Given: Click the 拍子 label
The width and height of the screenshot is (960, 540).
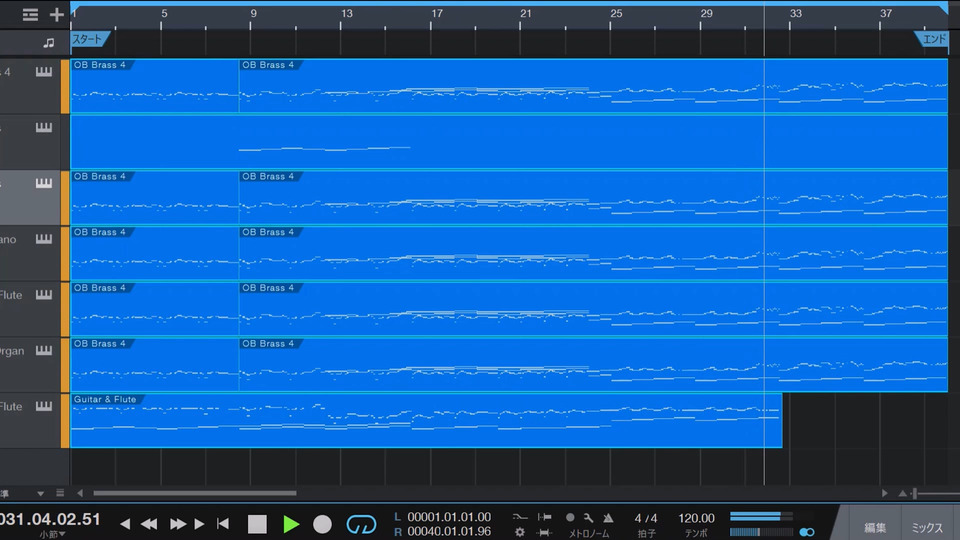Looking at the screenshot, I should [646, 534].
